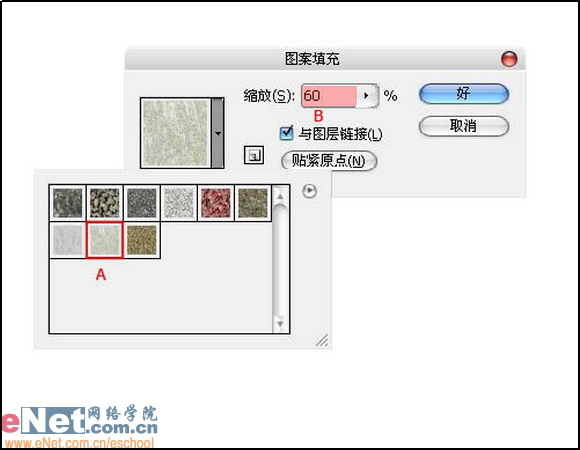The image size is (580, 450).
Task: Expand the pattern preview dropdown arrow
Action: (x=218, y=133)
